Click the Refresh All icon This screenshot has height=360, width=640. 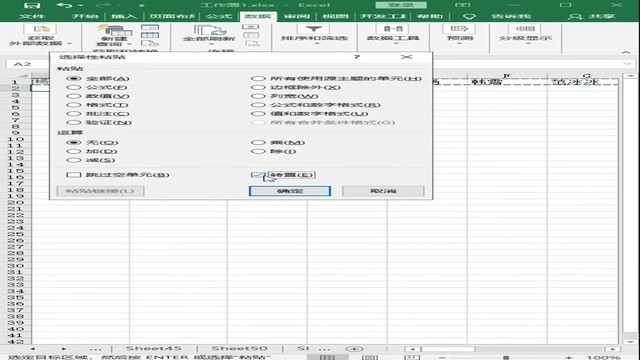pyautogui.click(x=209, y=30)
